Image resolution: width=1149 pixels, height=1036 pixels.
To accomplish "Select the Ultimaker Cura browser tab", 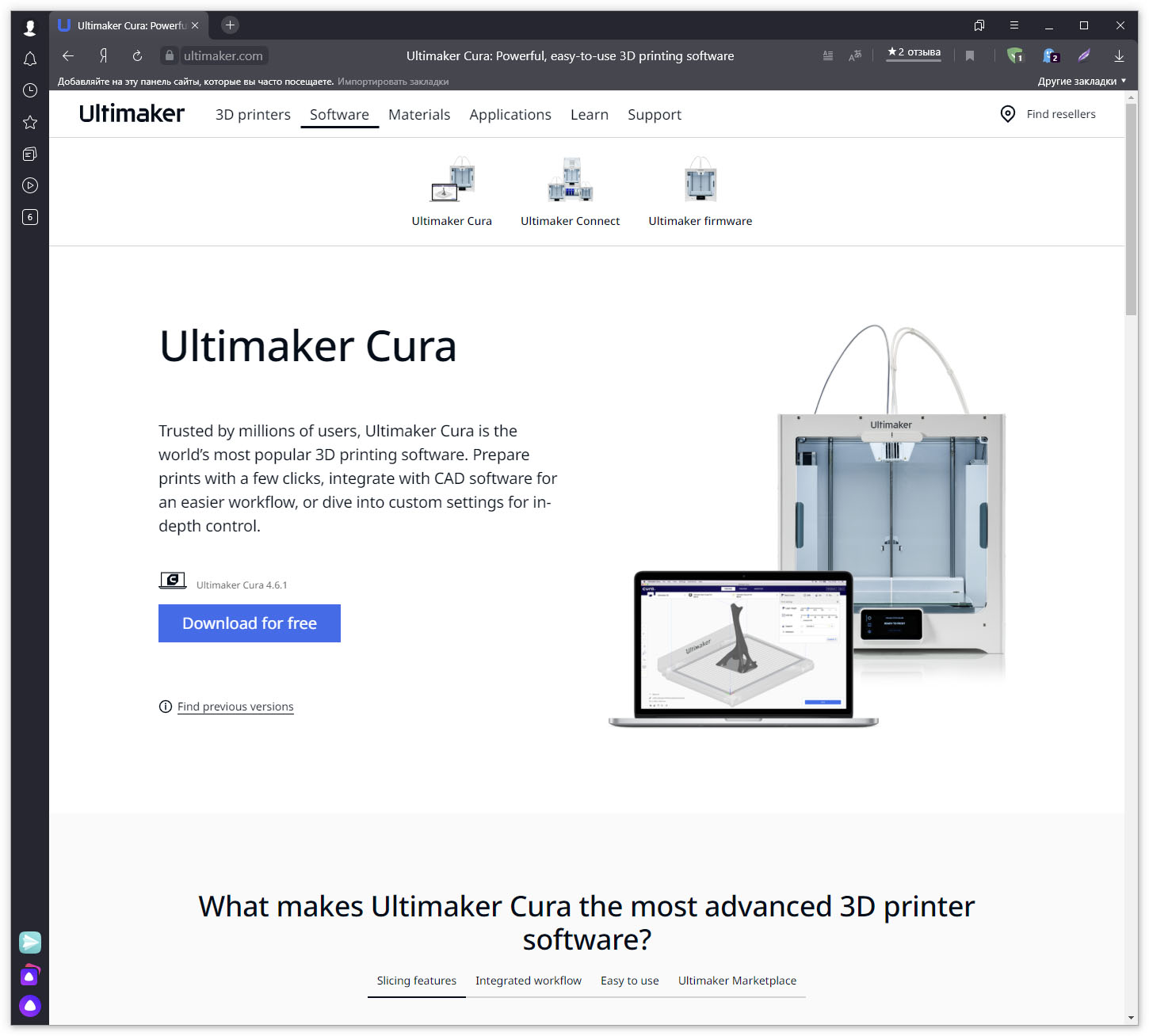I will point(128,25).
